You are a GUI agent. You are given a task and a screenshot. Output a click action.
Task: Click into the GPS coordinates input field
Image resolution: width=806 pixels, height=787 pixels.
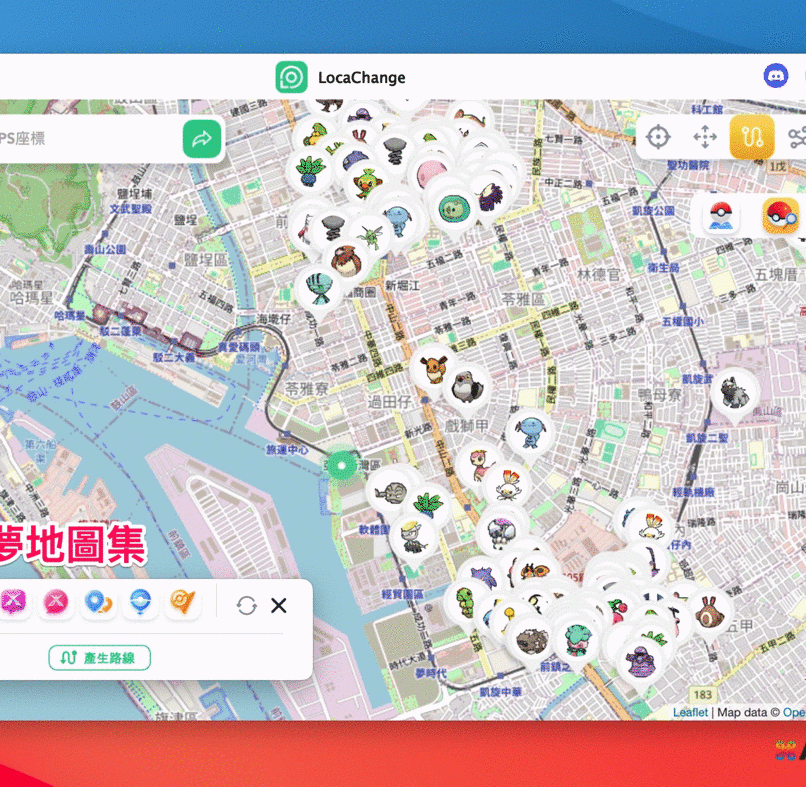click(90, 139)
